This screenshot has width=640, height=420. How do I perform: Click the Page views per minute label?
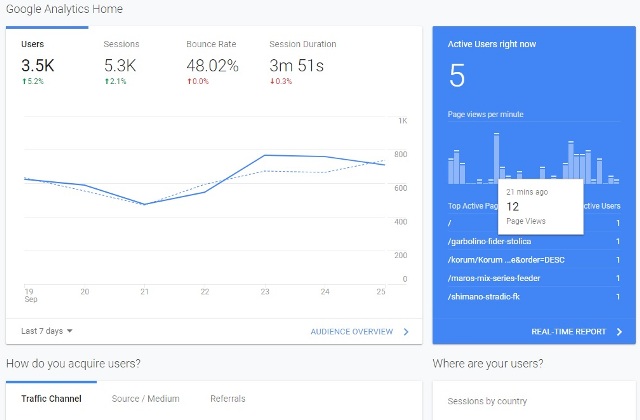pos(485,114)
